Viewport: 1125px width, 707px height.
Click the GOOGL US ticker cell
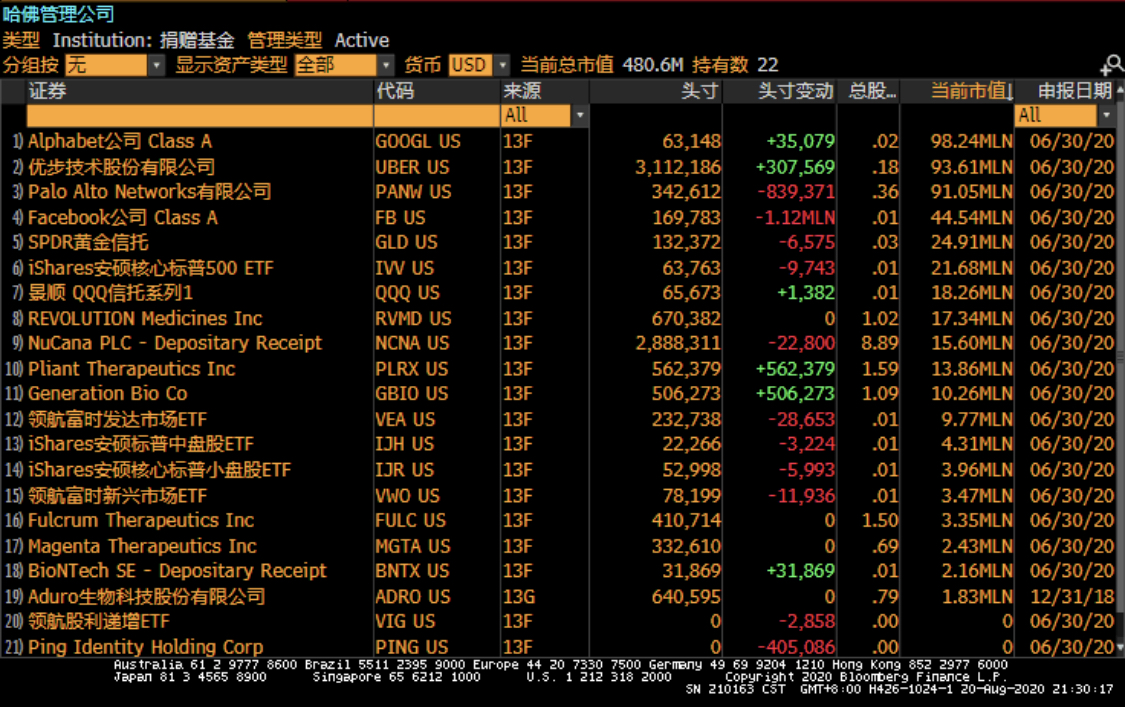[418, 141]
